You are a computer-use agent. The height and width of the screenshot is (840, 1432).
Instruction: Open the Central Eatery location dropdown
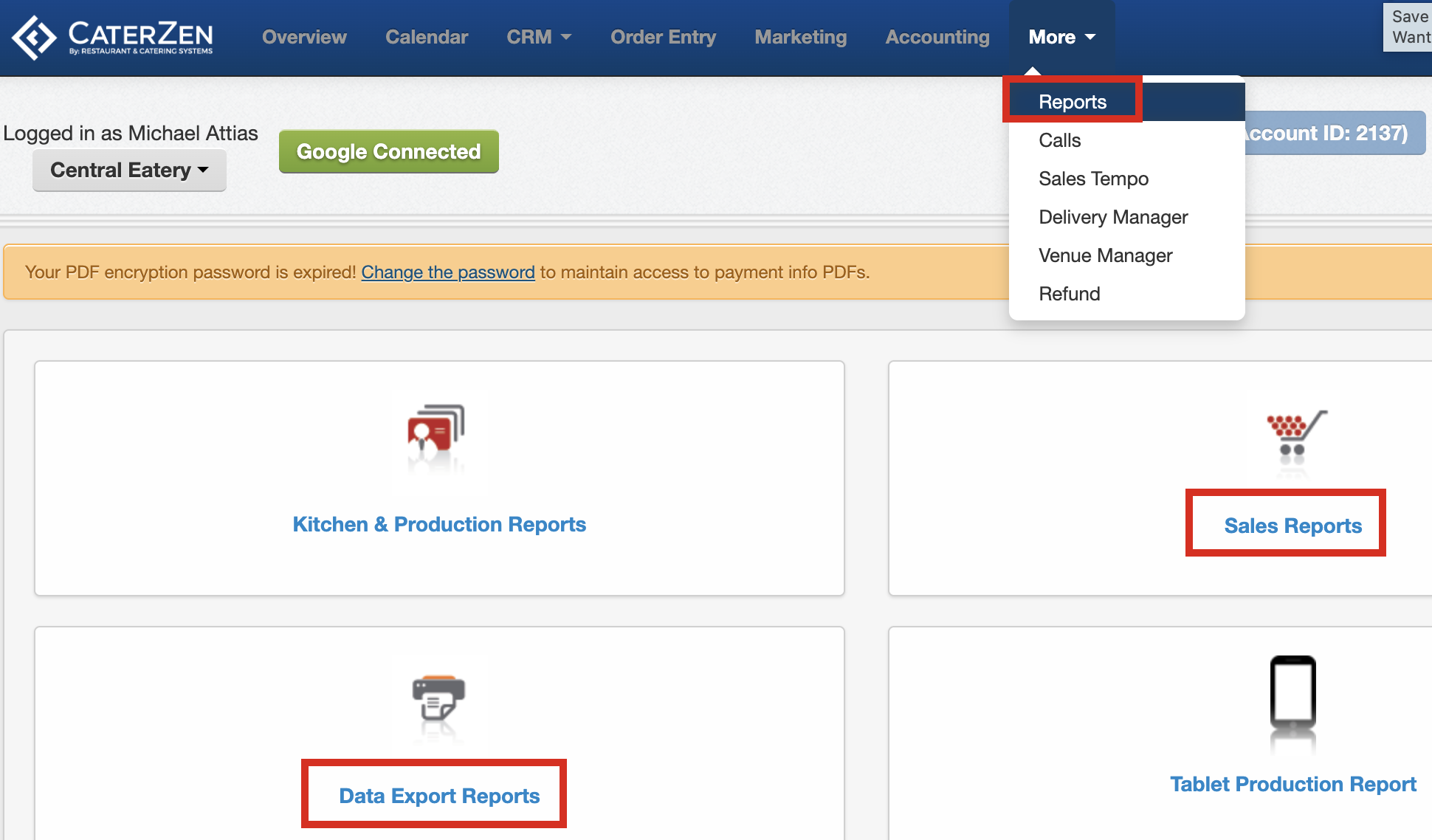coord(129,171)
